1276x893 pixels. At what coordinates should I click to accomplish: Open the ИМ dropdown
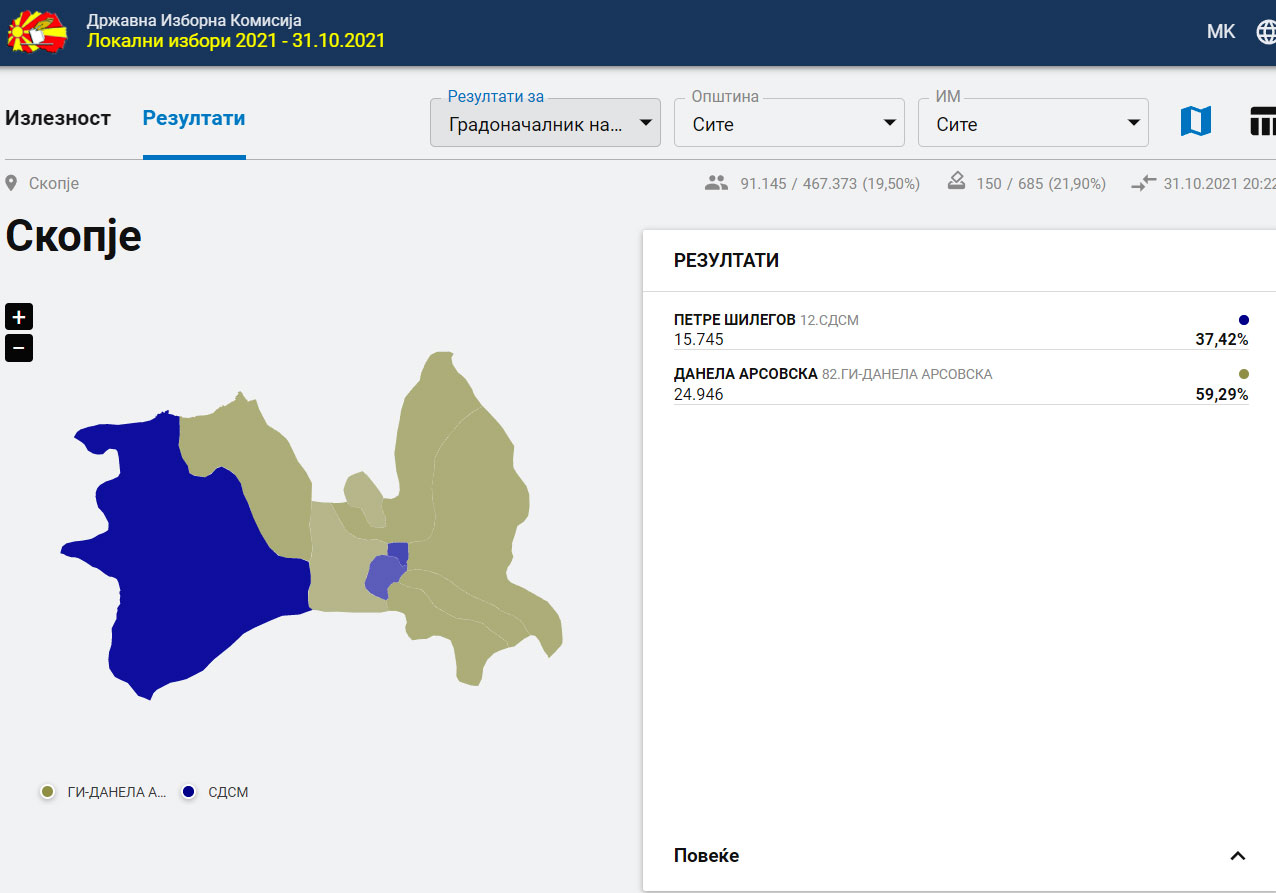[1033, 123]
